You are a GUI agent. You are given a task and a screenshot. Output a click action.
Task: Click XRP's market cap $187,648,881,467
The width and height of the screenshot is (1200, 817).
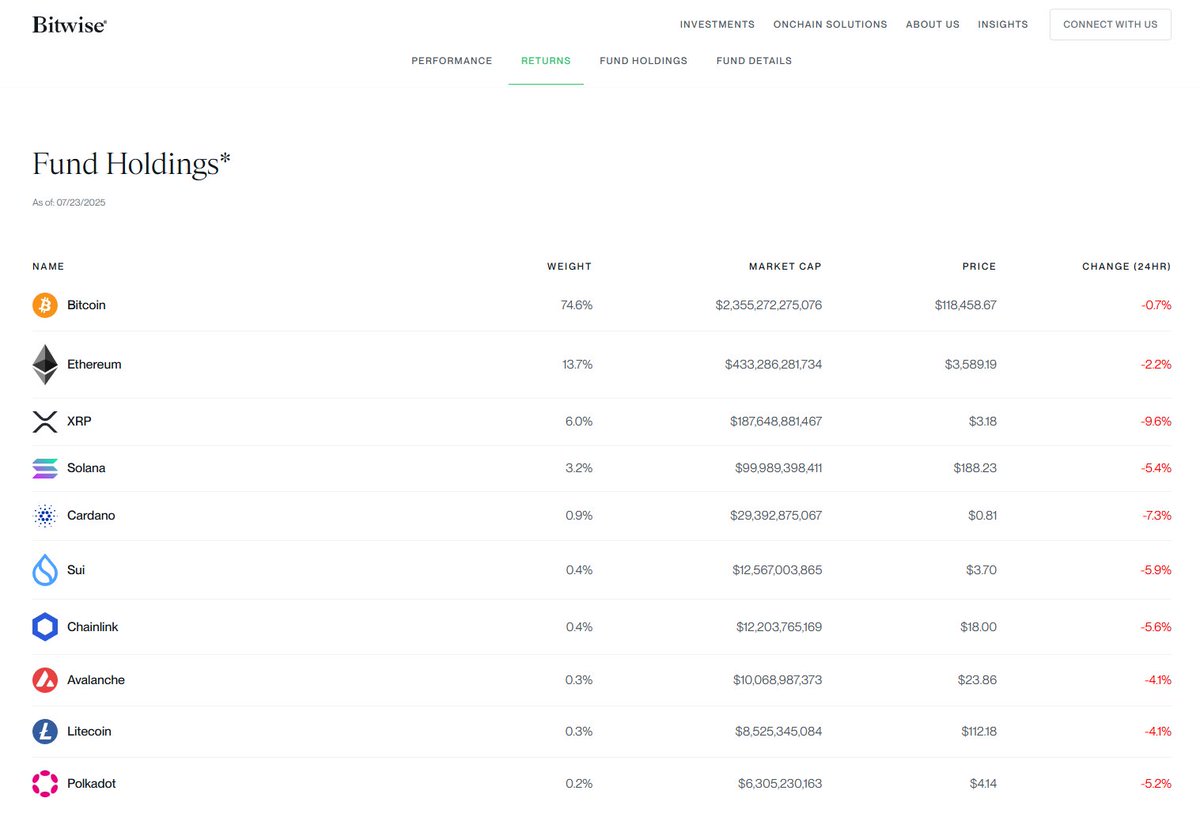[x=776, y=422]
